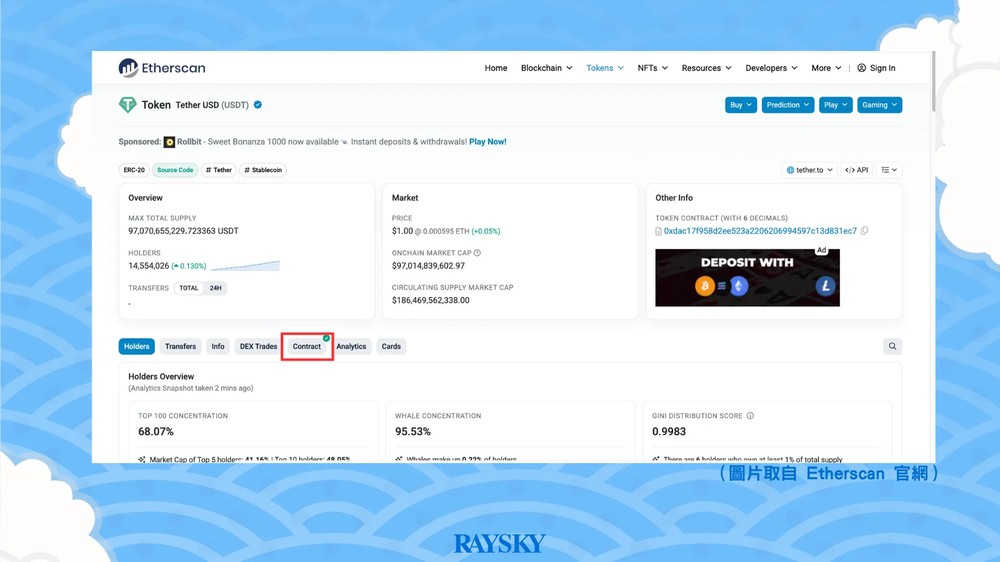Screen dimensions: 1000x562
Task: Click the 95.53% whale concentration value
Action: click(413, 431)
